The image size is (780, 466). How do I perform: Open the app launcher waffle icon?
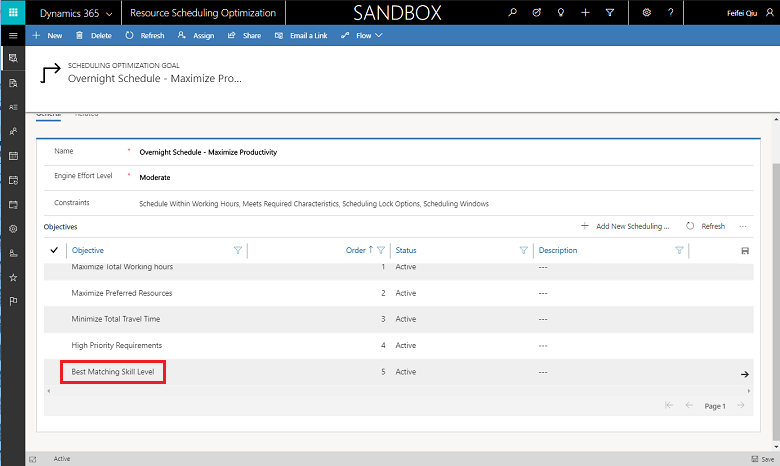point(12,12)
